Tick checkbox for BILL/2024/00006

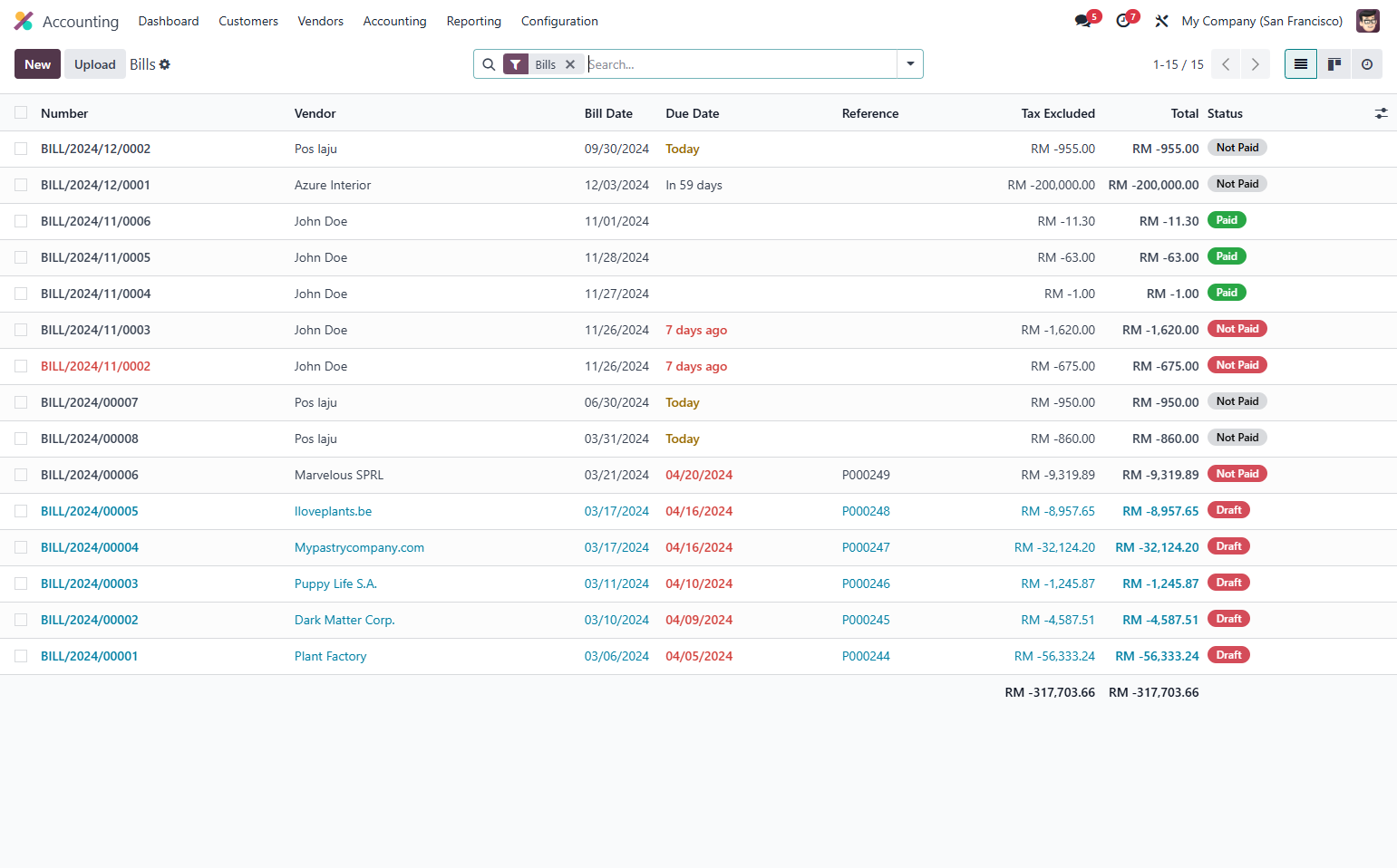(21, 475)
